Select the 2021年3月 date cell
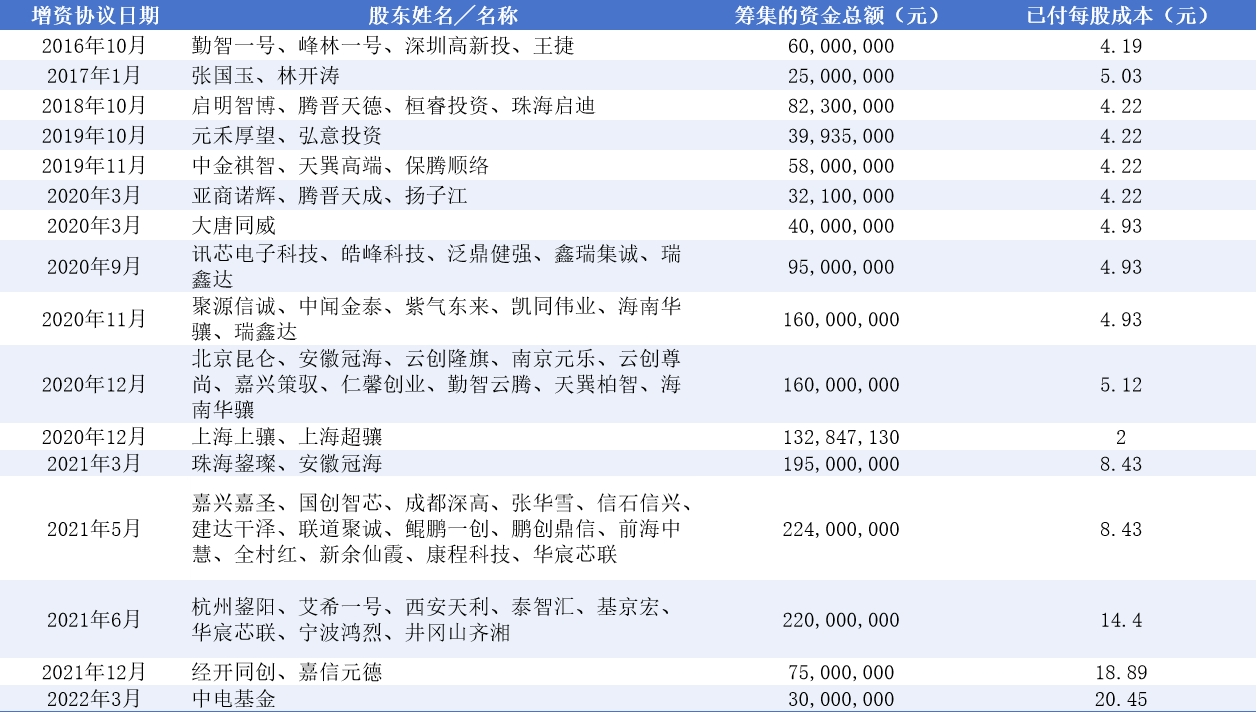The width and height of the screenshot is (1257, 713). pyautogui.click(x=94, y=464)
